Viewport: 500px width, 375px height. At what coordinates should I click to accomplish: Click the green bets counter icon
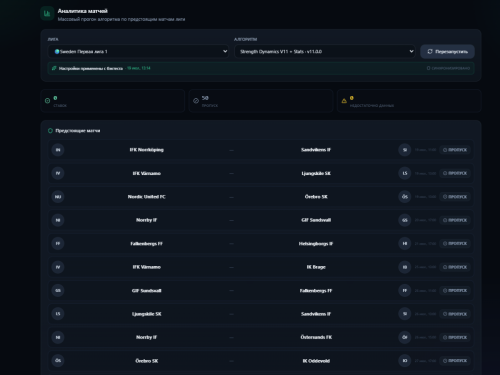coord(47,101)
